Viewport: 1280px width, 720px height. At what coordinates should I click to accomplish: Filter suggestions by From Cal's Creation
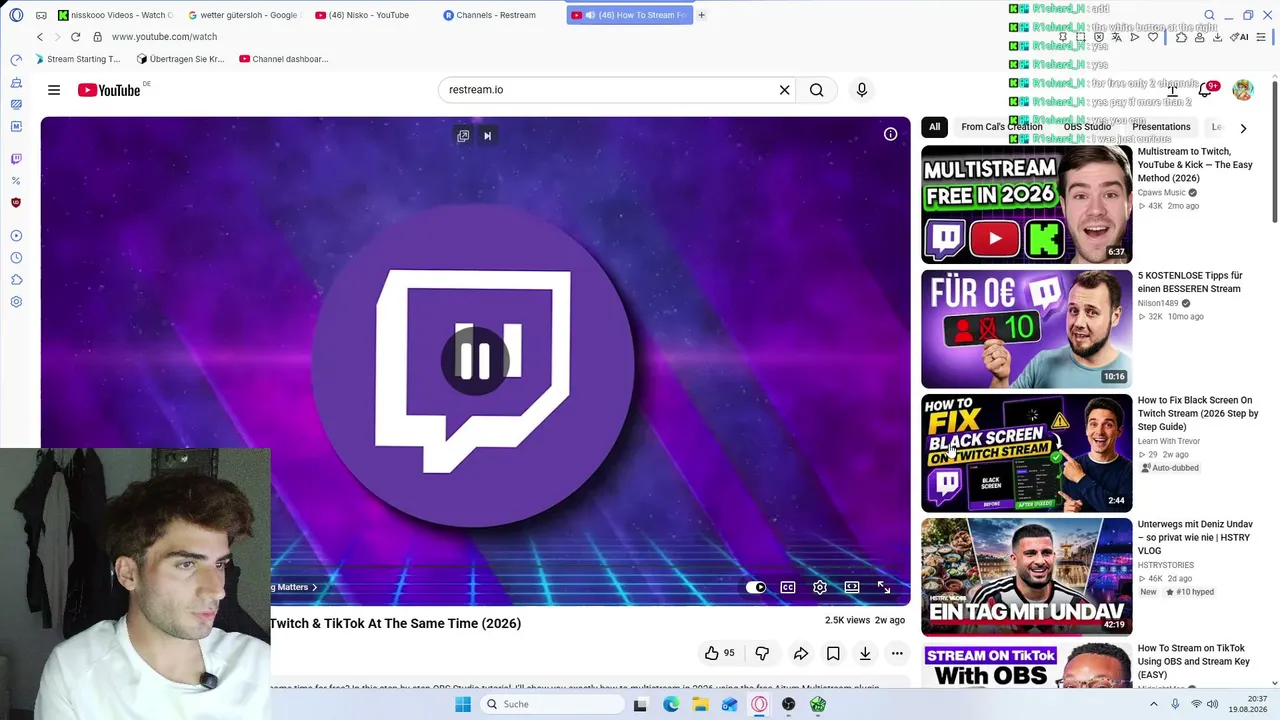(x=1002, y=127)
